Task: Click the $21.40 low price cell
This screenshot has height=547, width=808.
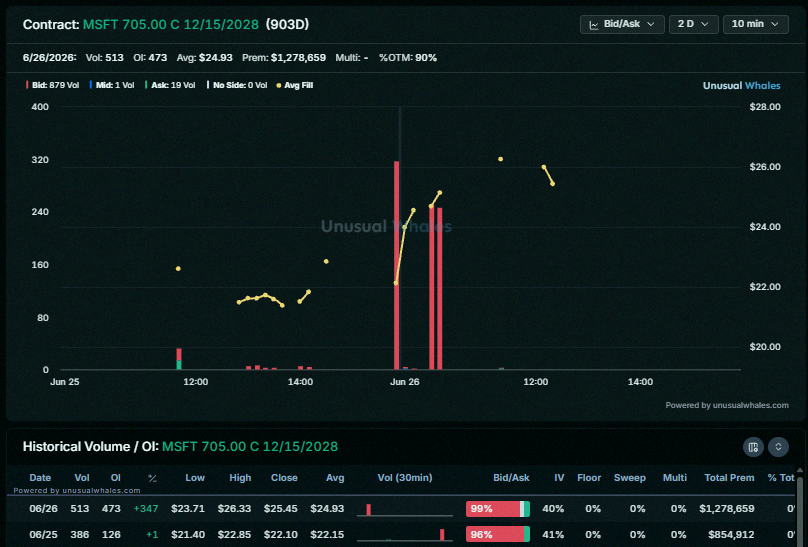Action: point(188,535)
